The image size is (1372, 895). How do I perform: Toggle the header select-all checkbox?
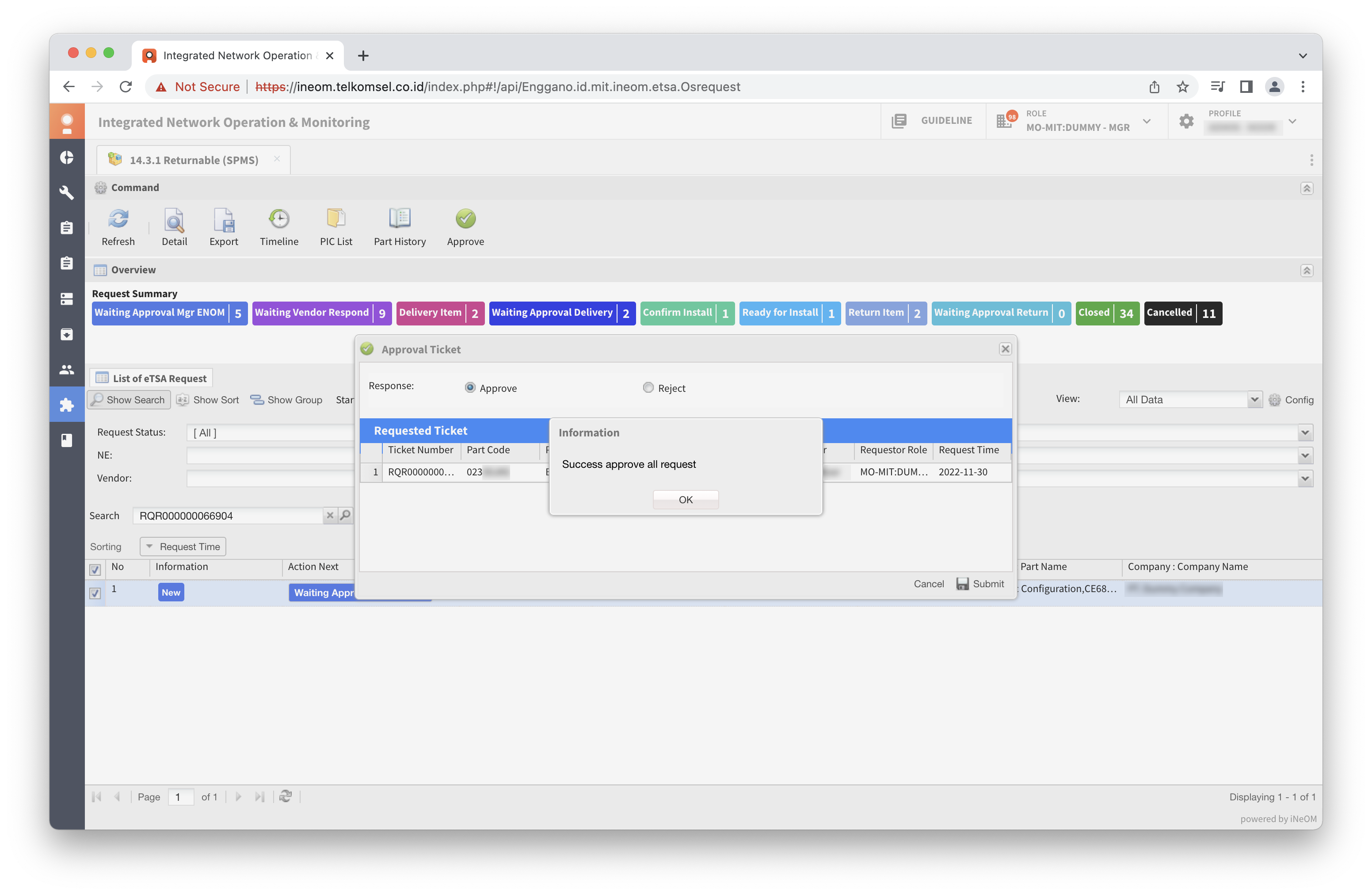[95, 569]
